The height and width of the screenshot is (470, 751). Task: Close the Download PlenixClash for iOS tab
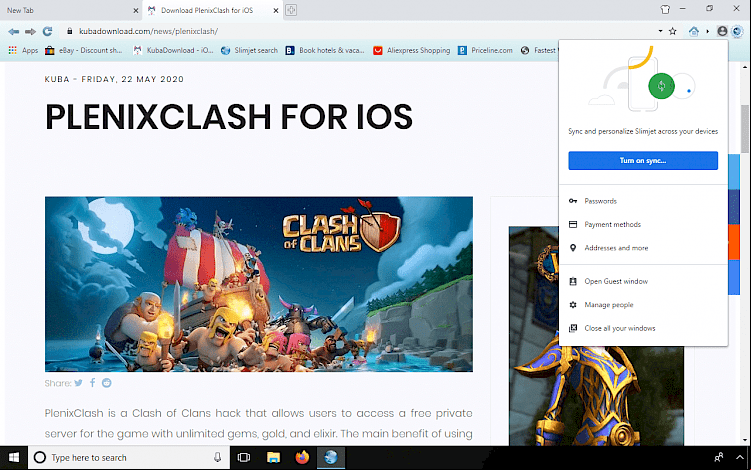click(276, 10)
